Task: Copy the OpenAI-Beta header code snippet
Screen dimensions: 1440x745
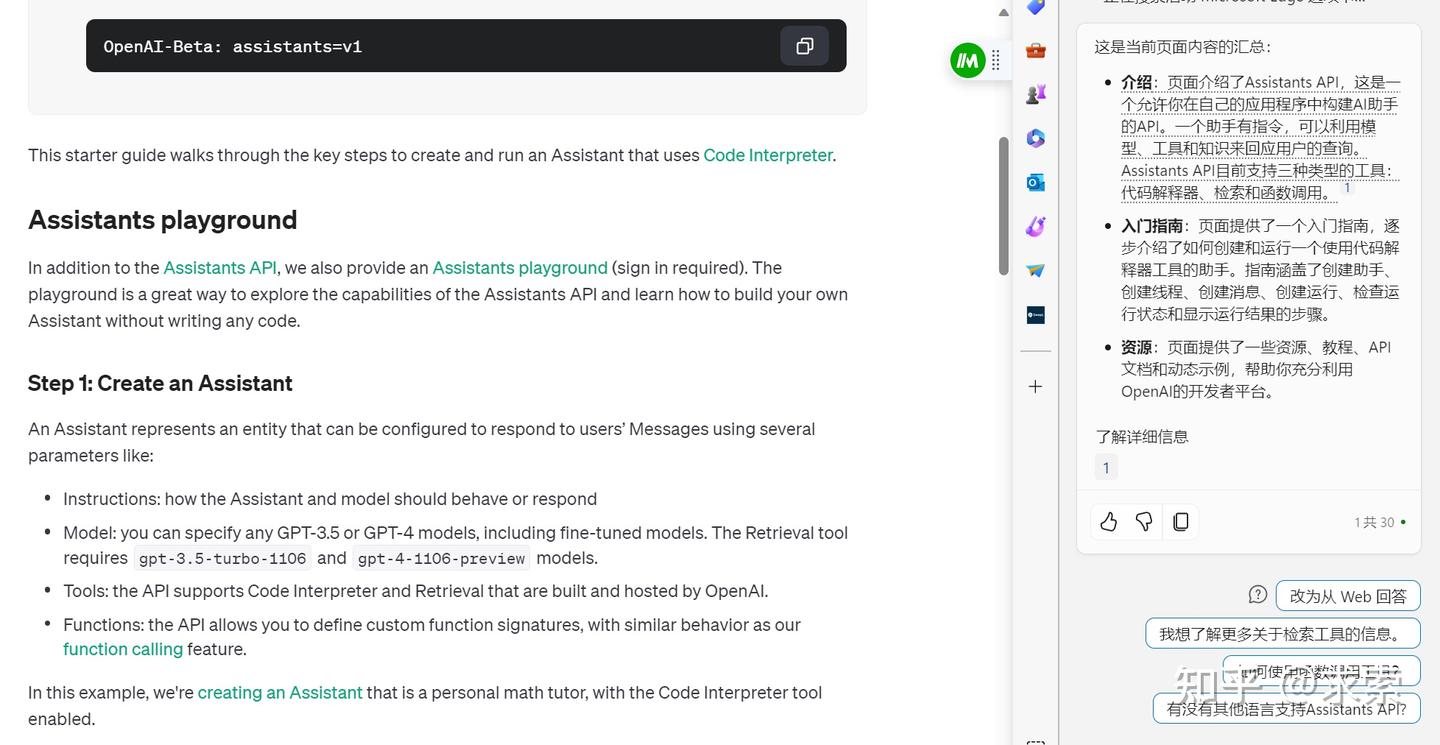Action: 804,46
